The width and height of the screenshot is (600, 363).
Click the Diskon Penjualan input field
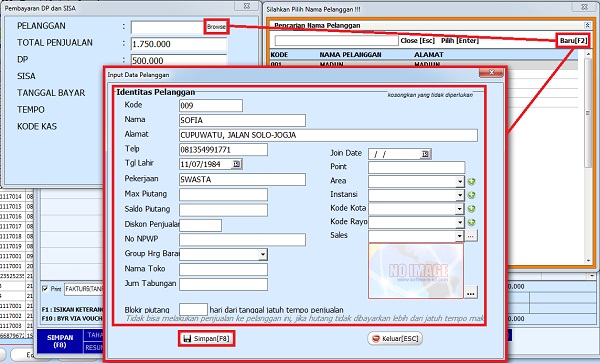201,225
